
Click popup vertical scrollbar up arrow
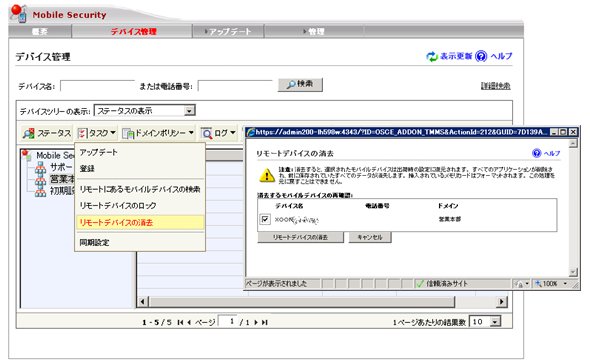tap(573, 143)
